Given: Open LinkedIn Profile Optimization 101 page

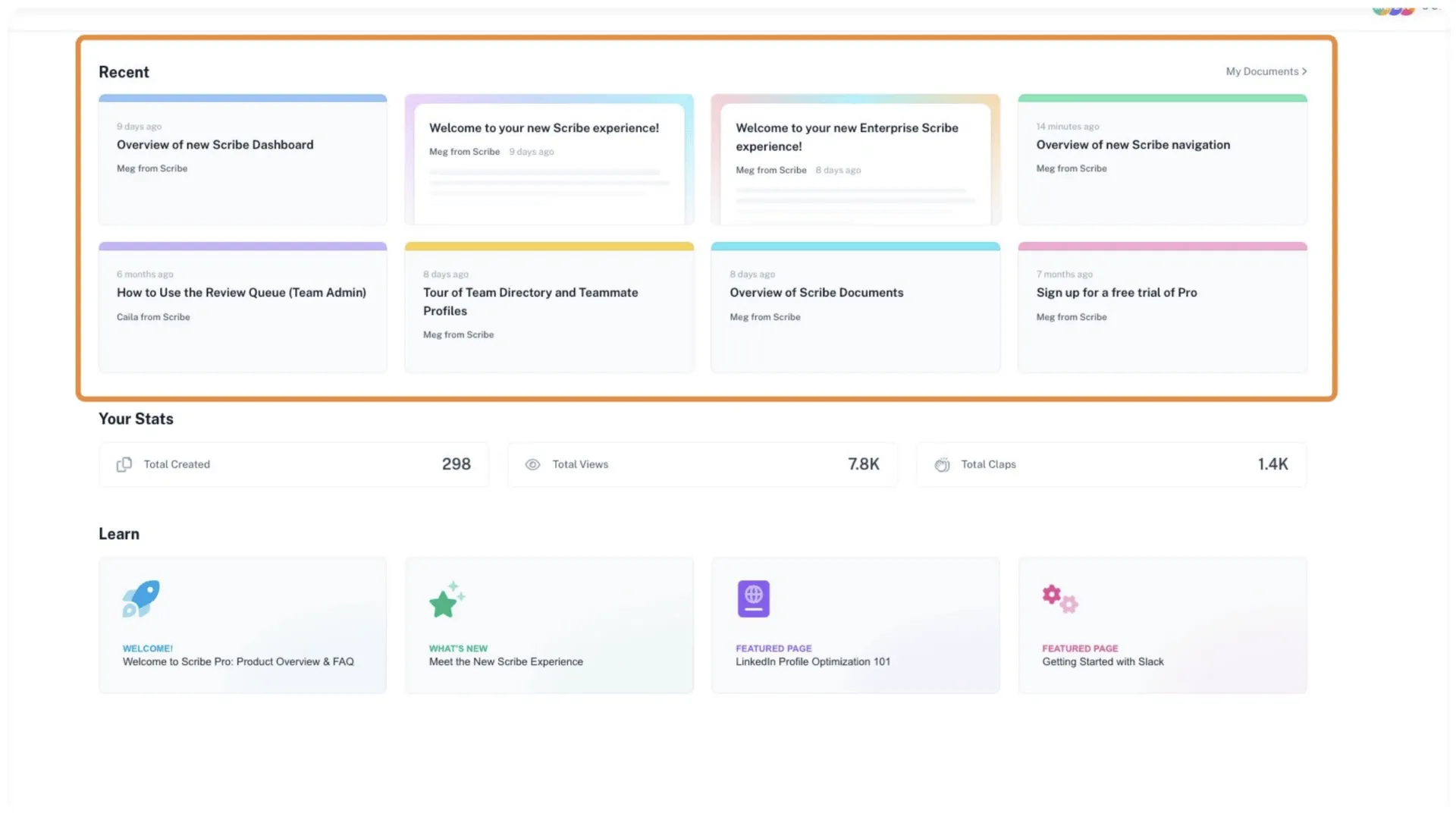Looking at the screenshot, I should pos(855,626).
